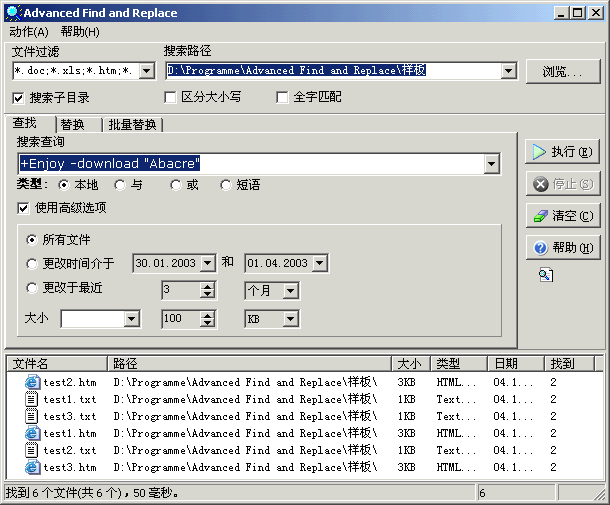610x505 pixels.
Task: Enable the 区分大小写 checkbox
Action: tap(170, 97)
